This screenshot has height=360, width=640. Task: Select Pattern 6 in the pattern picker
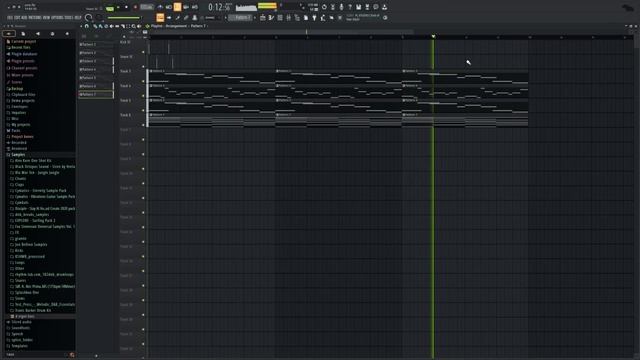(96, 86)
